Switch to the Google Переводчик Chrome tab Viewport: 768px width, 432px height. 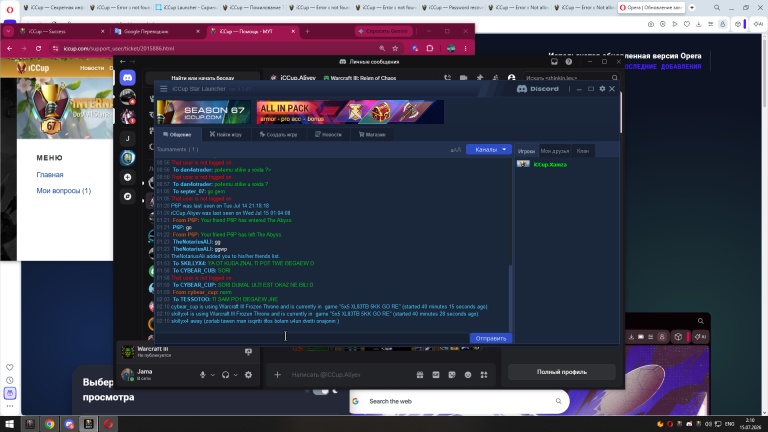coord(156,31)
